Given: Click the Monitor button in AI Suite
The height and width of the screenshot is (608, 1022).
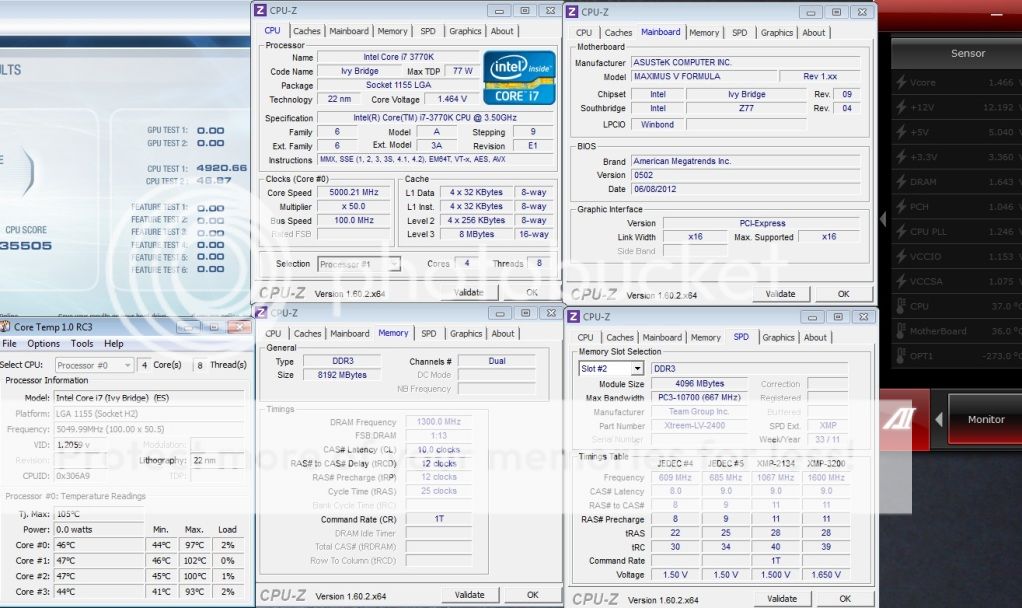Looking at the screenshot, I should [x=986, y=420].
